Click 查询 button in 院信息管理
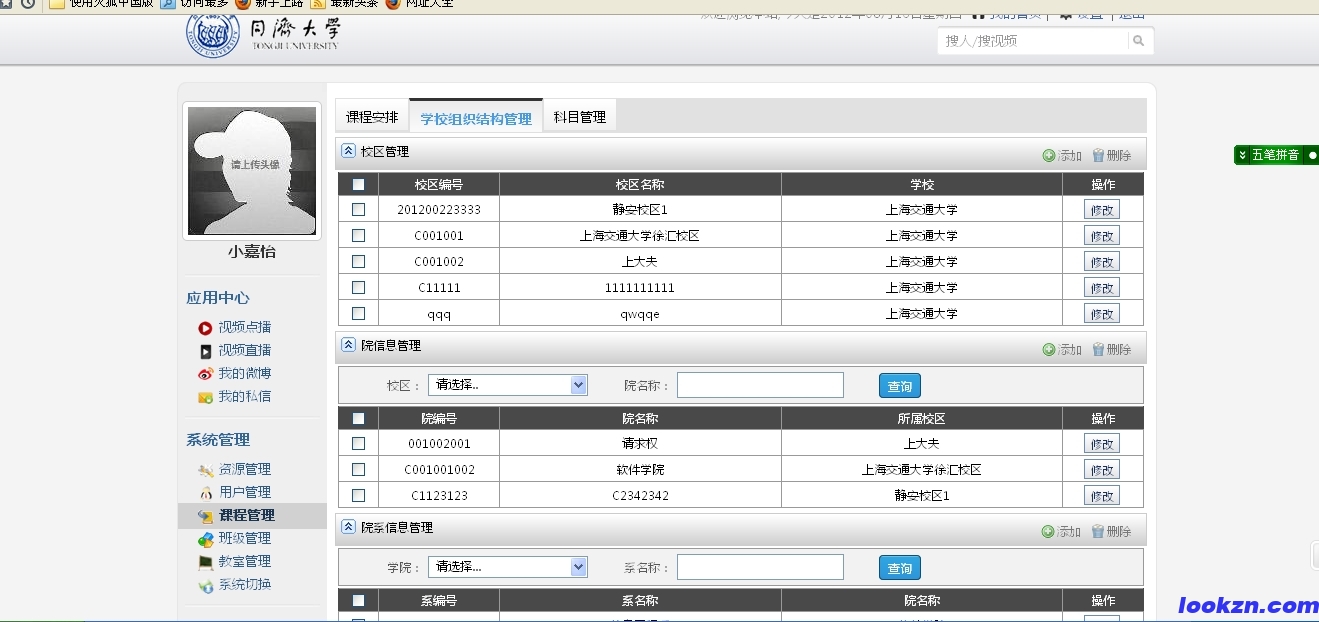Viewport: 1319px width, 622px height. [x=899, y=386]
